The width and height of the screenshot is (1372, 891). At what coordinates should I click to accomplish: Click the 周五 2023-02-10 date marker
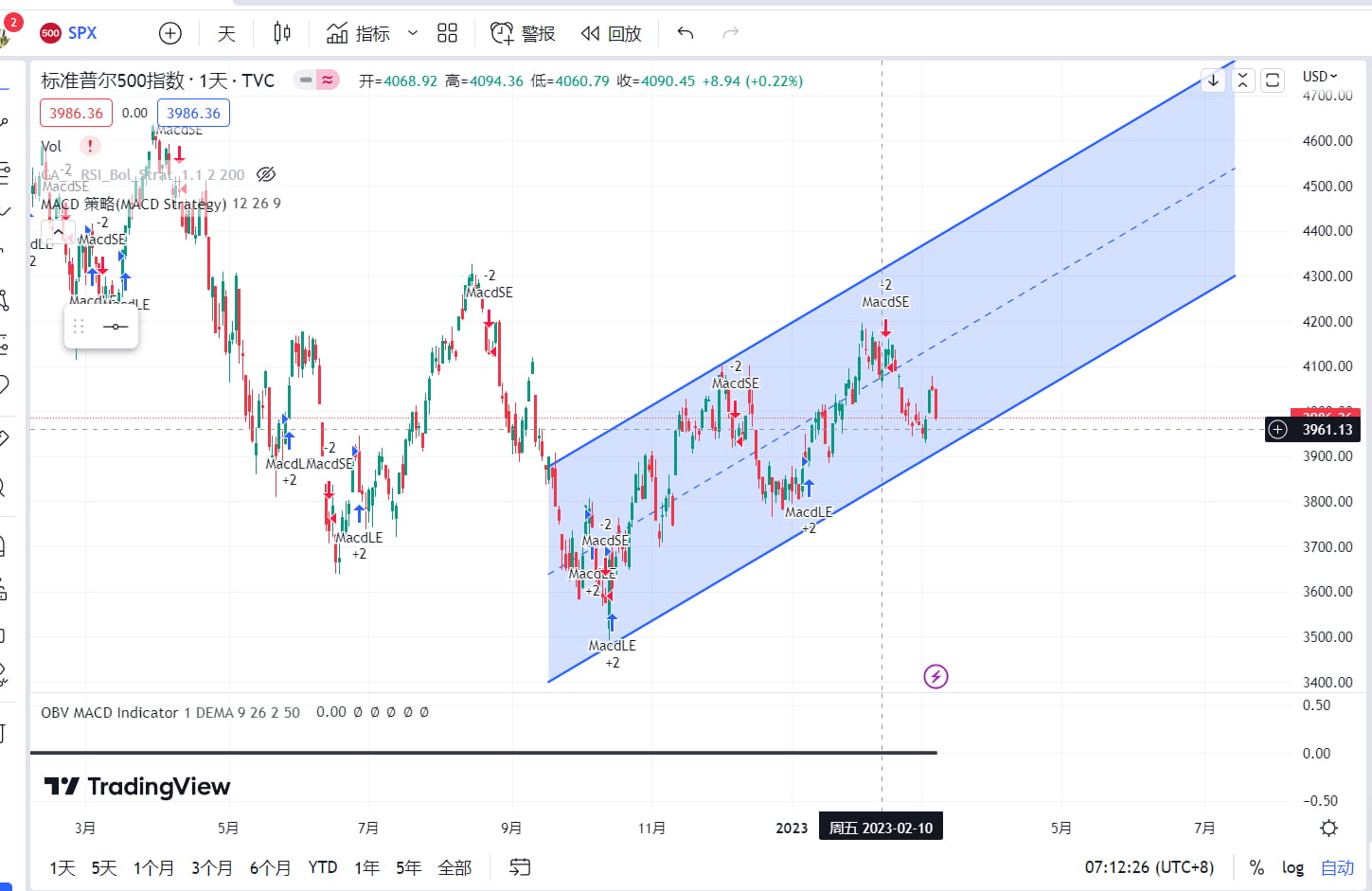881,826
